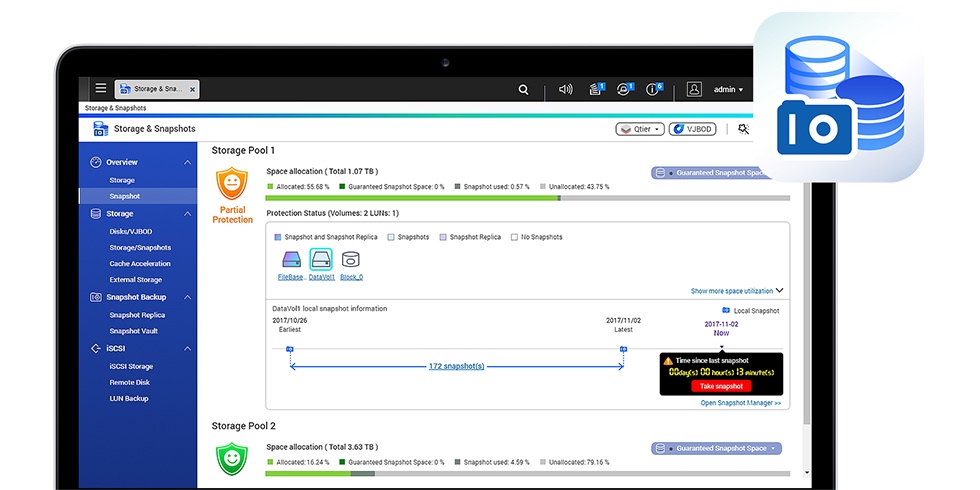Screen dimensions: 980x490
Task: Open Snapshot Replica in sidebar
Action: point(137,315)
